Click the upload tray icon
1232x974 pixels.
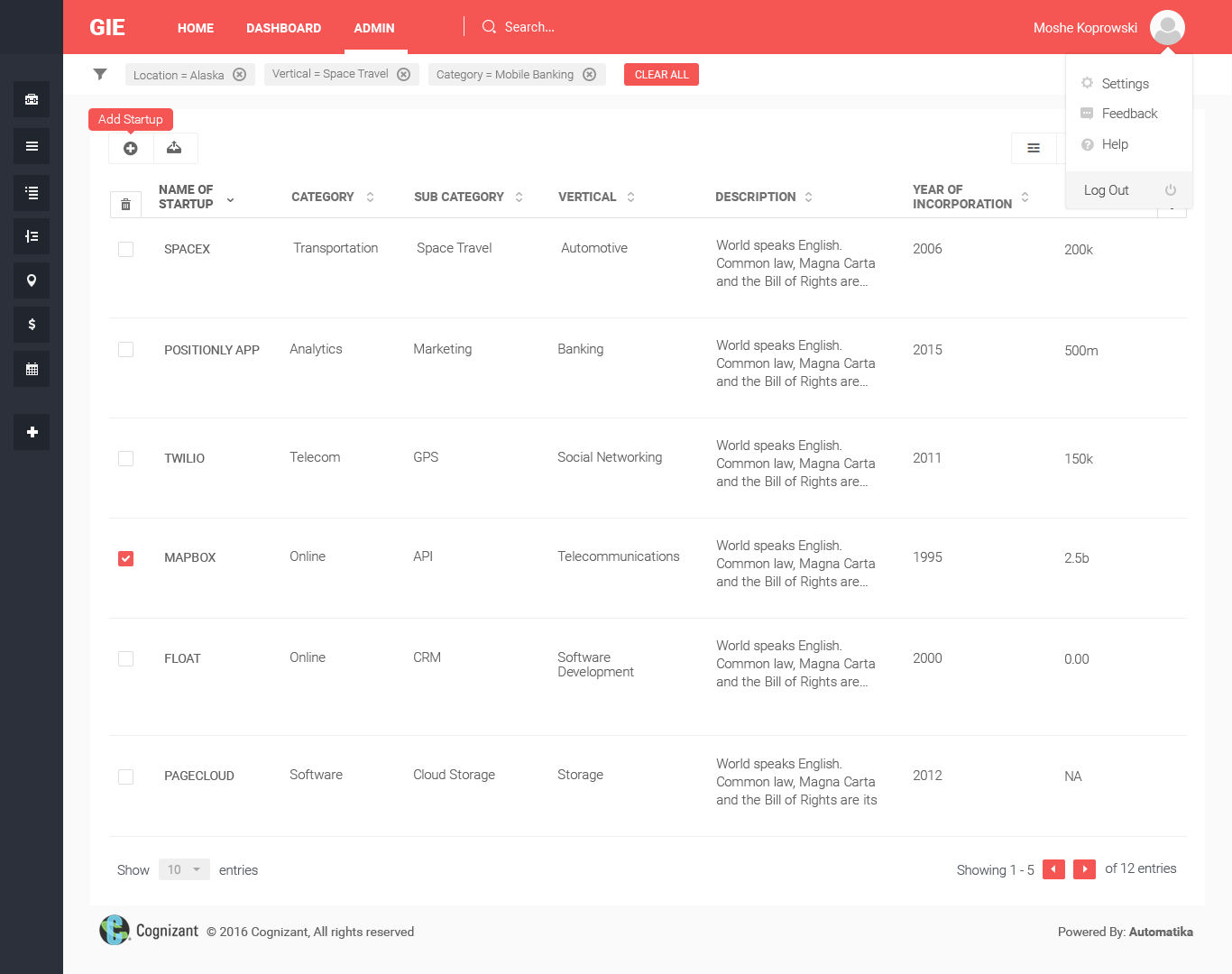click(x=175, y=148)
